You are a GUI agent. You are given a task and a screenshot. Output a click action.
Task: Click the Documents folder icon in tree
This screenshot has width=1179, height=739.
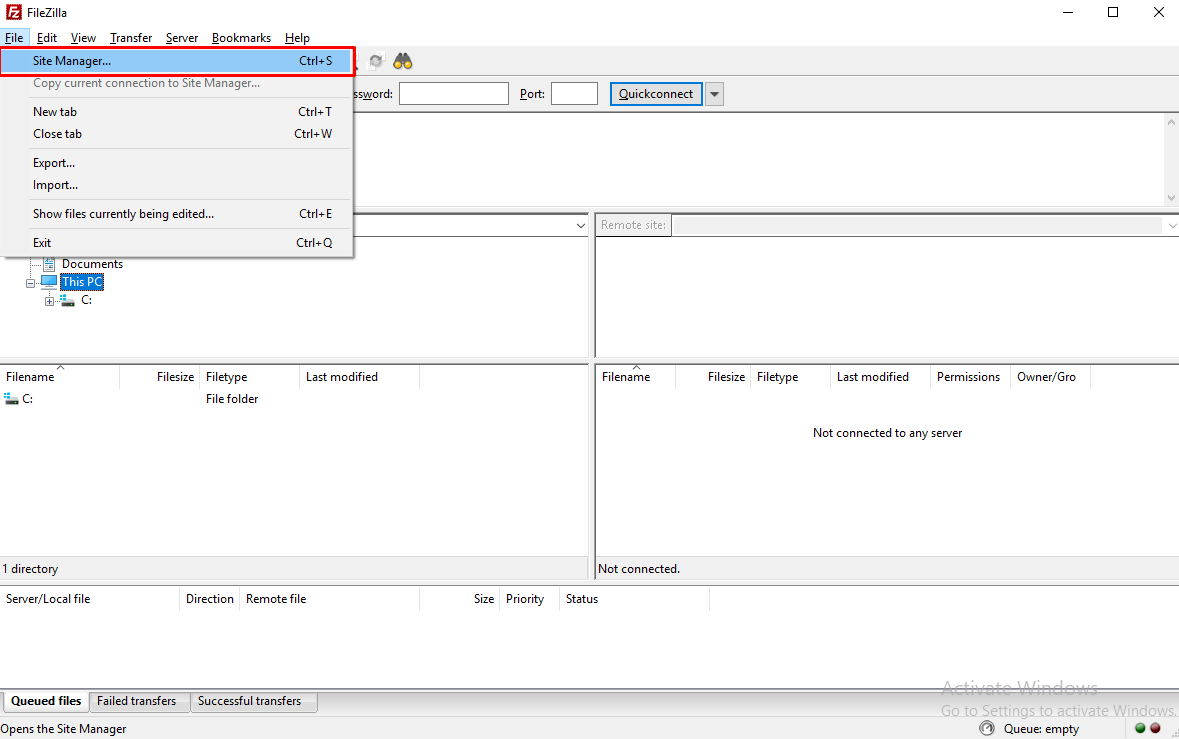49,264
